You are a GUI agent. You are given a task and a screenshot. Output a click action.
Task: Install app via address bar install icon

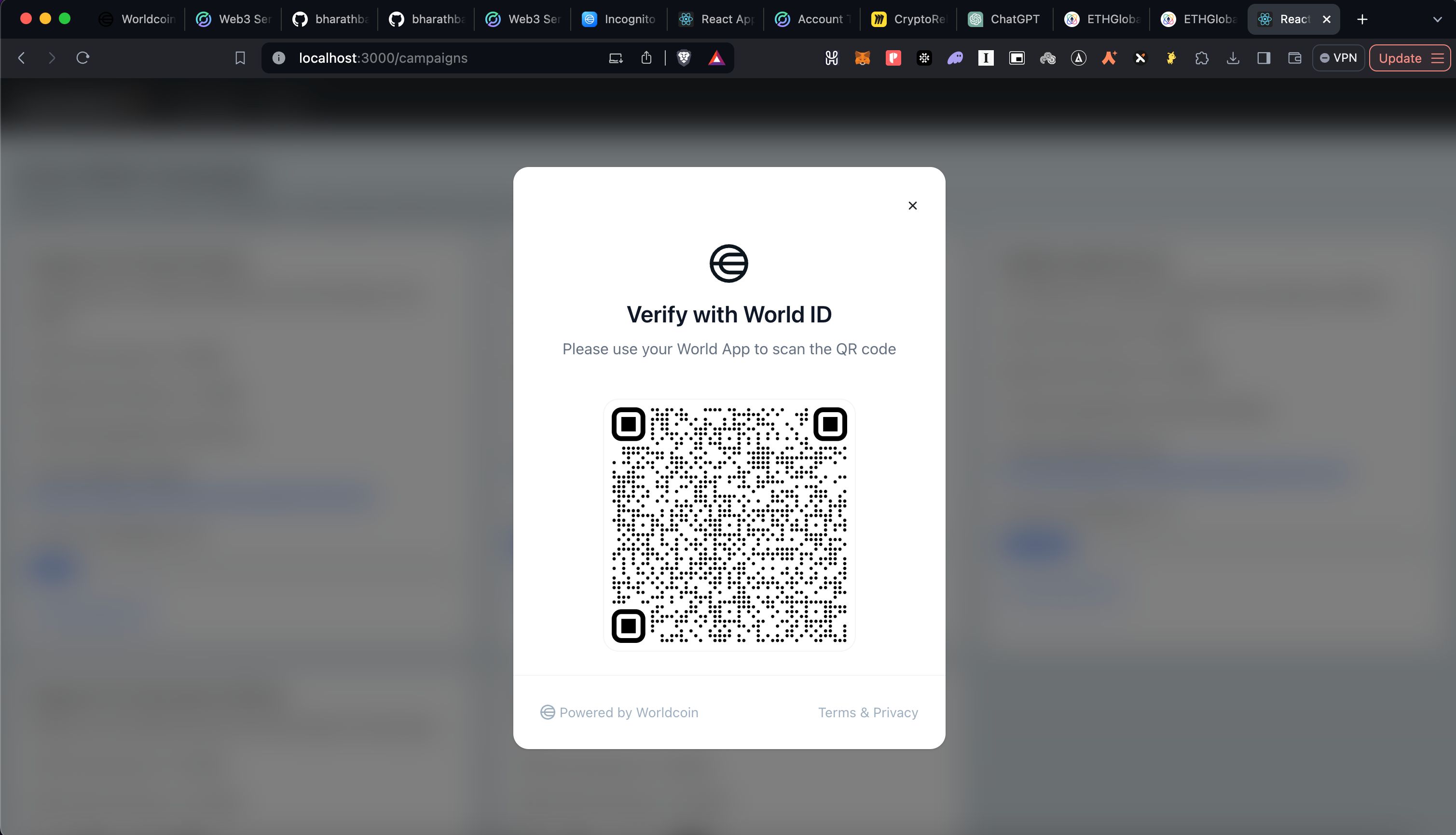(616, 58)
